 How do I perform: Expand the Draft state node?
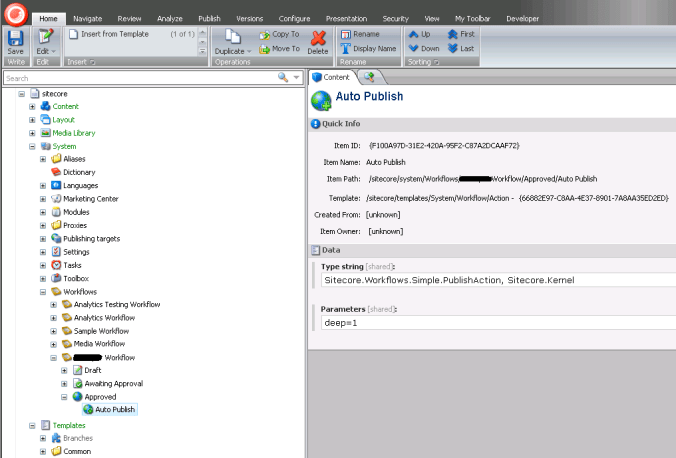coord(64,370)
